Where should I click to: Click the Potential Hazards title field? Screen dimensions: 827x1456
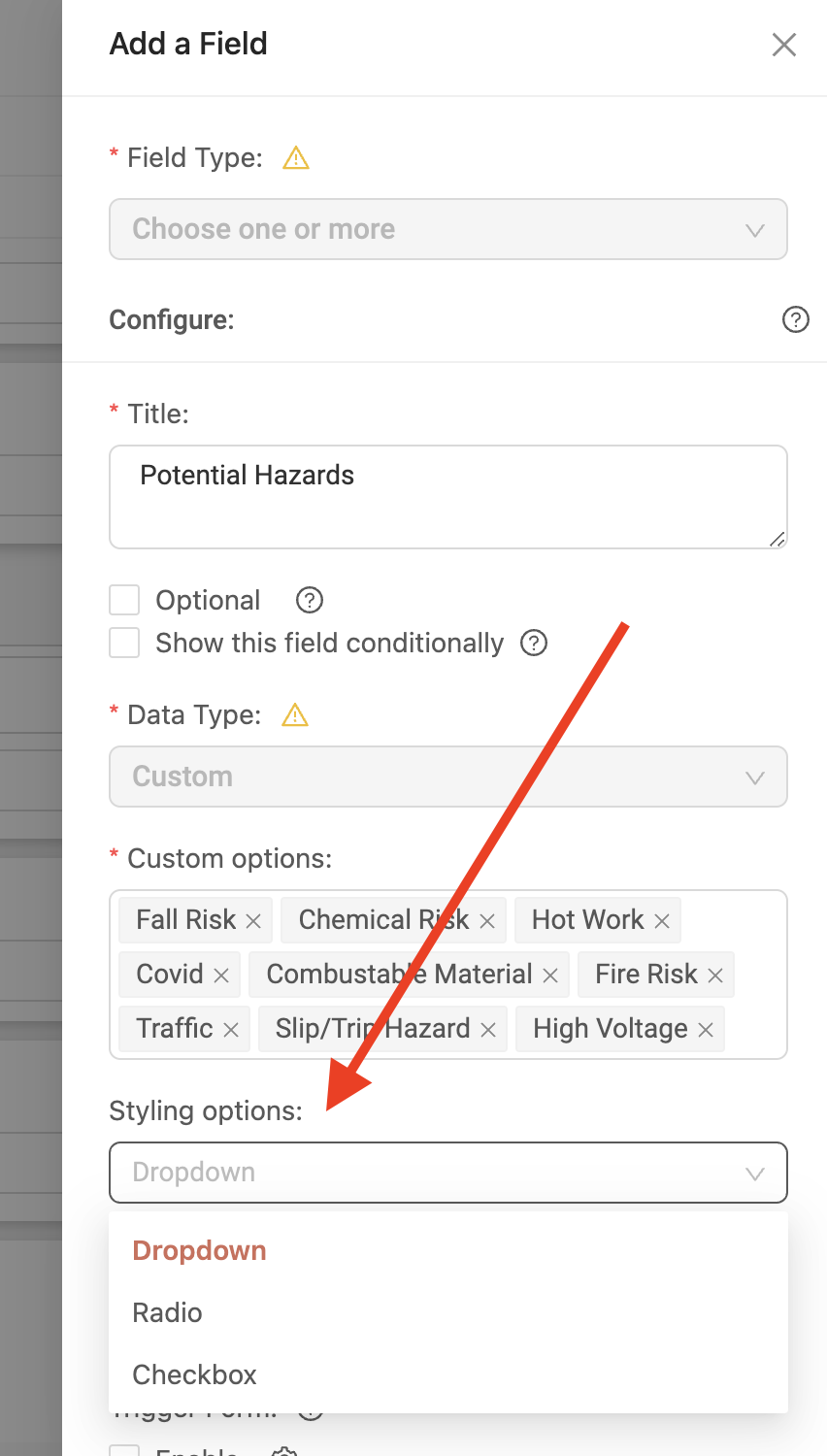(448, 497)
